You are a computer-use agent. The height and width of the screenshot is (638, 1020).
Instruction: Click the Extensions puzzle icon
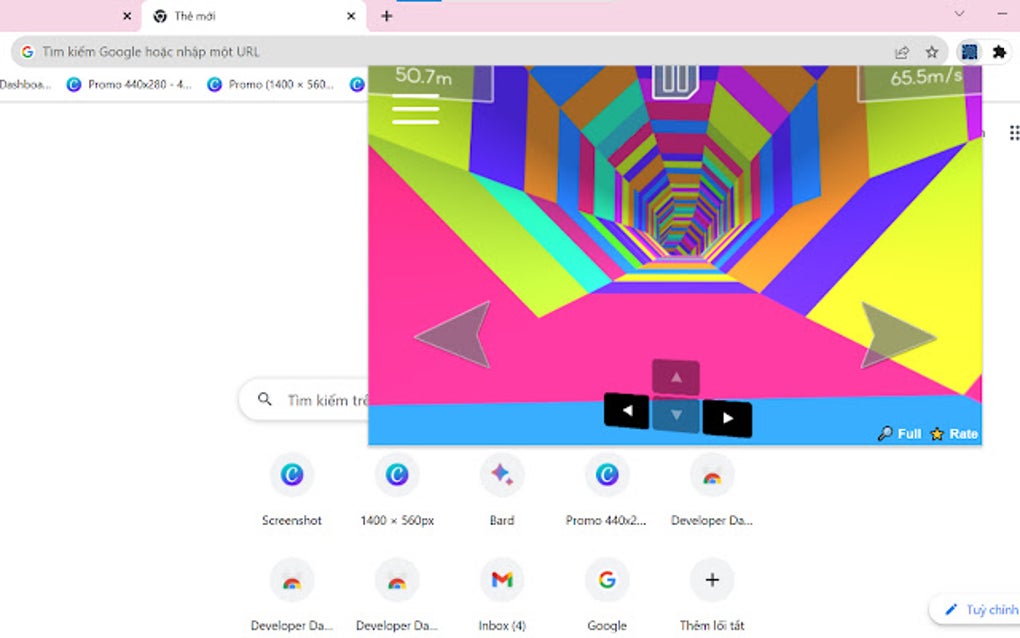997,51
